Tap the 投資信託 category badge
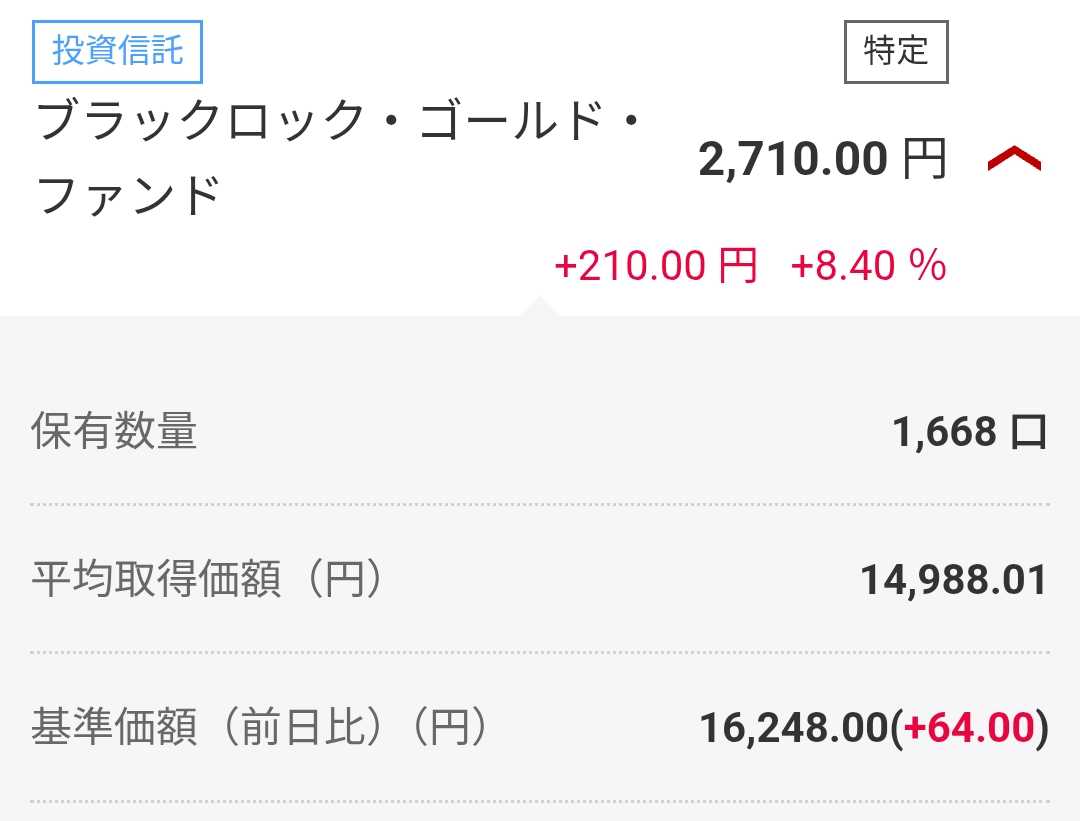 (118, 51)
